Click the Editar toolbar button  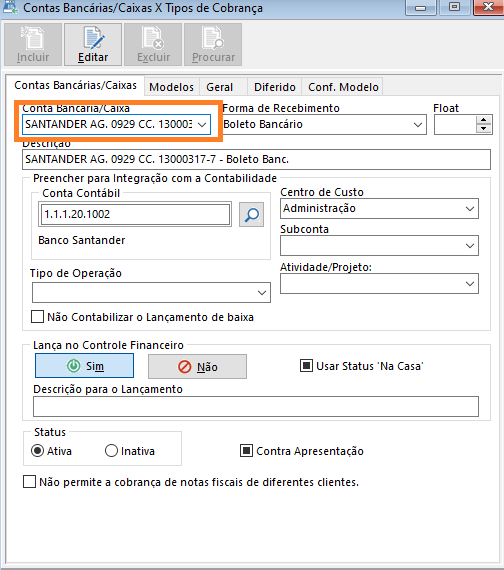pos(93,45)
